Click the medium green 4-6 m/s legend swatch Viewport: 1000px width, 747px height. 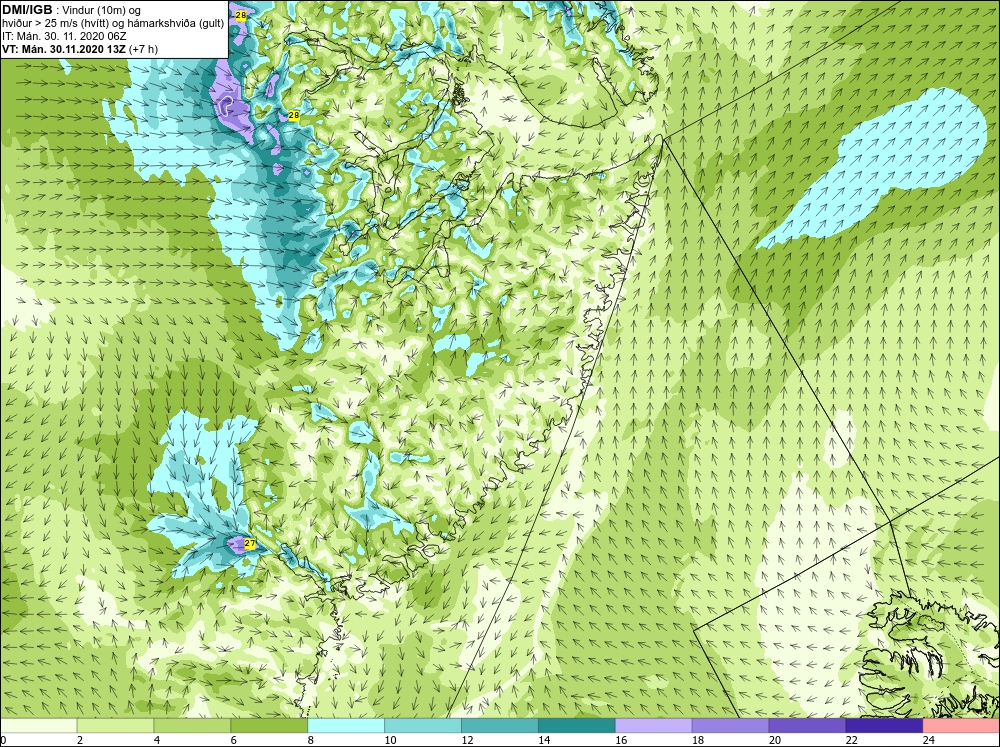coord(192,726)
